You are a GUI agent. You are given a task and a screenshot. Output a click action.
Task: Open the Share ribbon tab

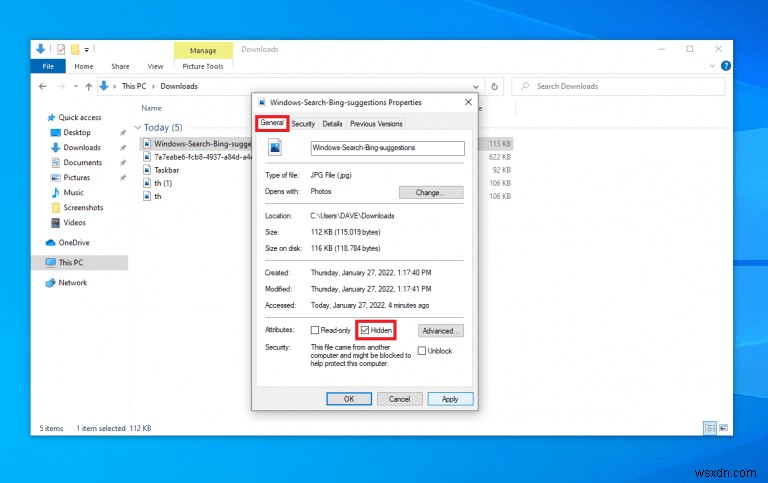click(x=120, y=66)
